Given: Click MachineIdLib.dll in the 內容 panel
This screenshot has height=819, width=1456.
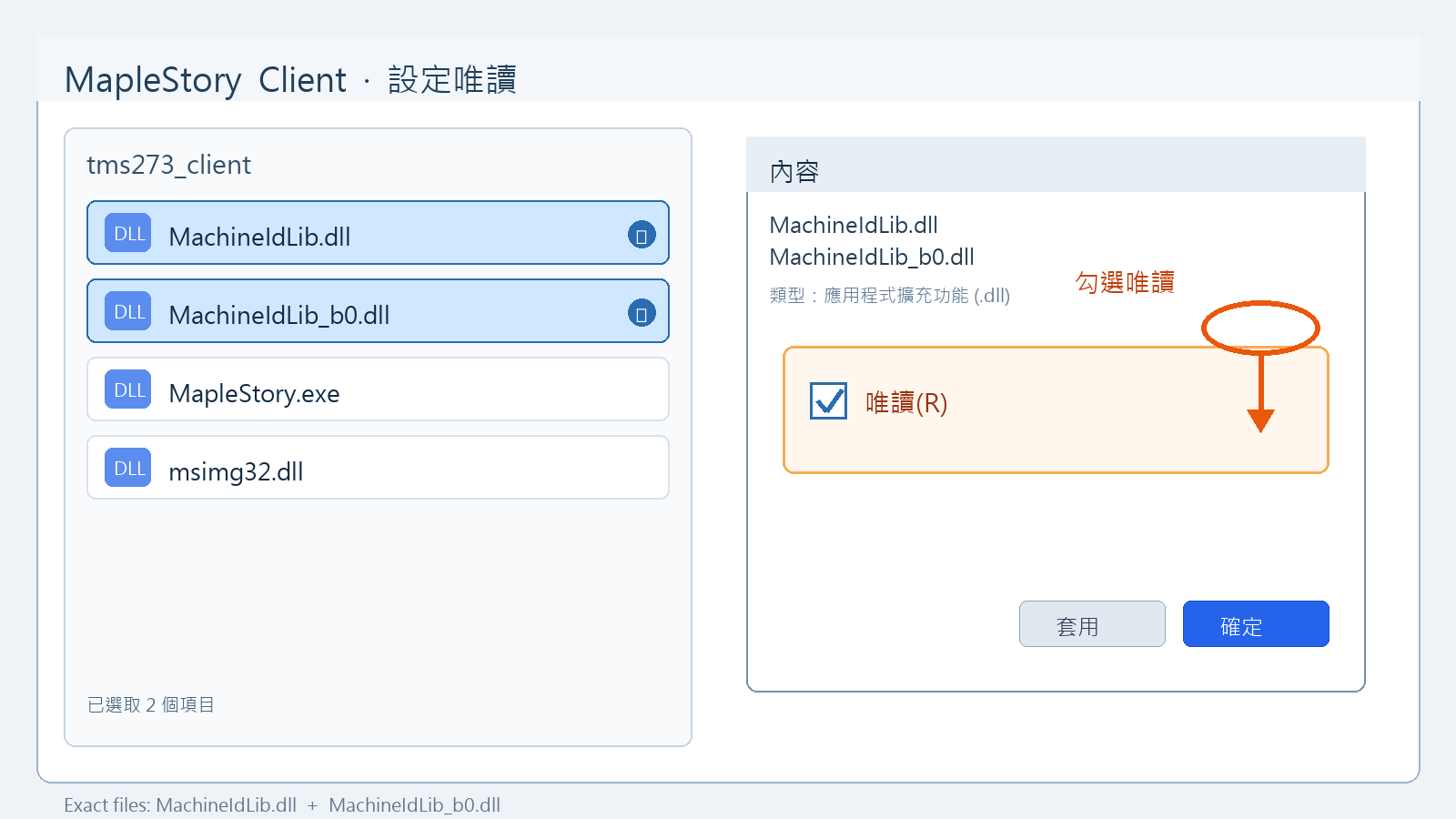Looking at the screenshot, I should (854, 225).
